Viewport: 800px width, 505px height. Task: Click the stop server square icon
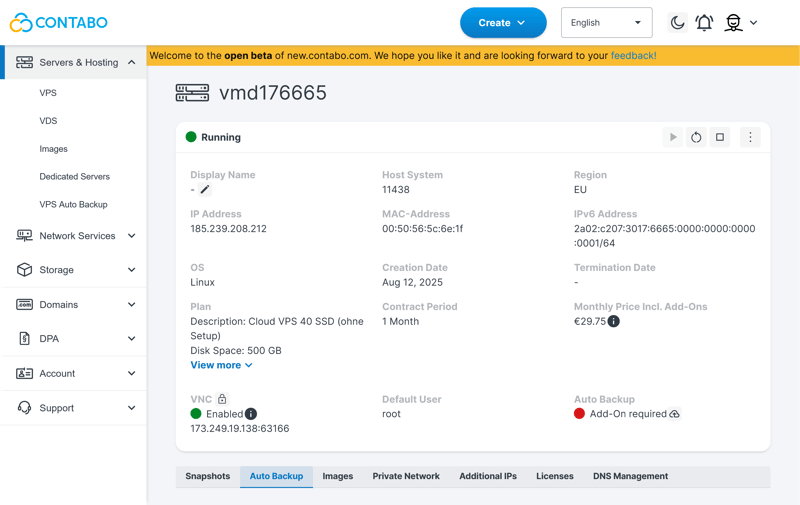[x=720, y=137]
